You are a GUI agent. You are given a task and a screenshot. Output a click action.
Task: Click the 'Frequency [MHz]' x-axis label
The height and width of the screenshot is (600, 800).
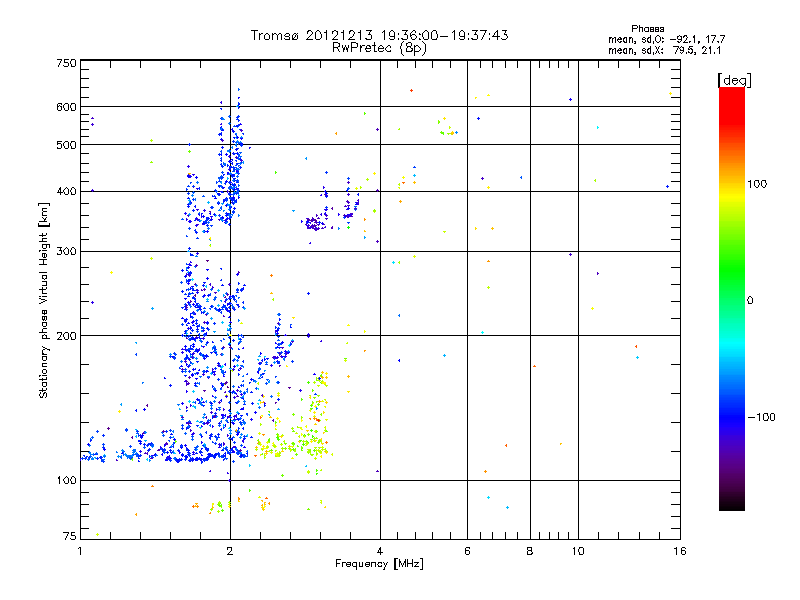pyautogui.click(x=379, y=564)
